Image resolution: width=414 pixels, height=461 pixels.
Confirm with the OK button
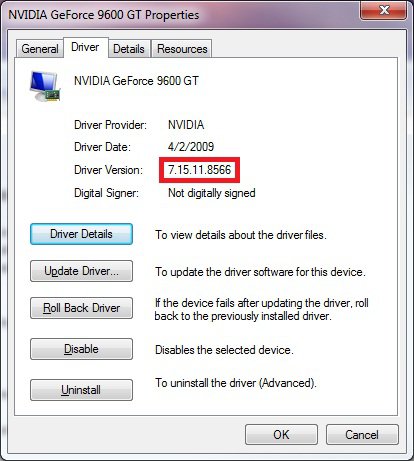(x=281, y=435)
